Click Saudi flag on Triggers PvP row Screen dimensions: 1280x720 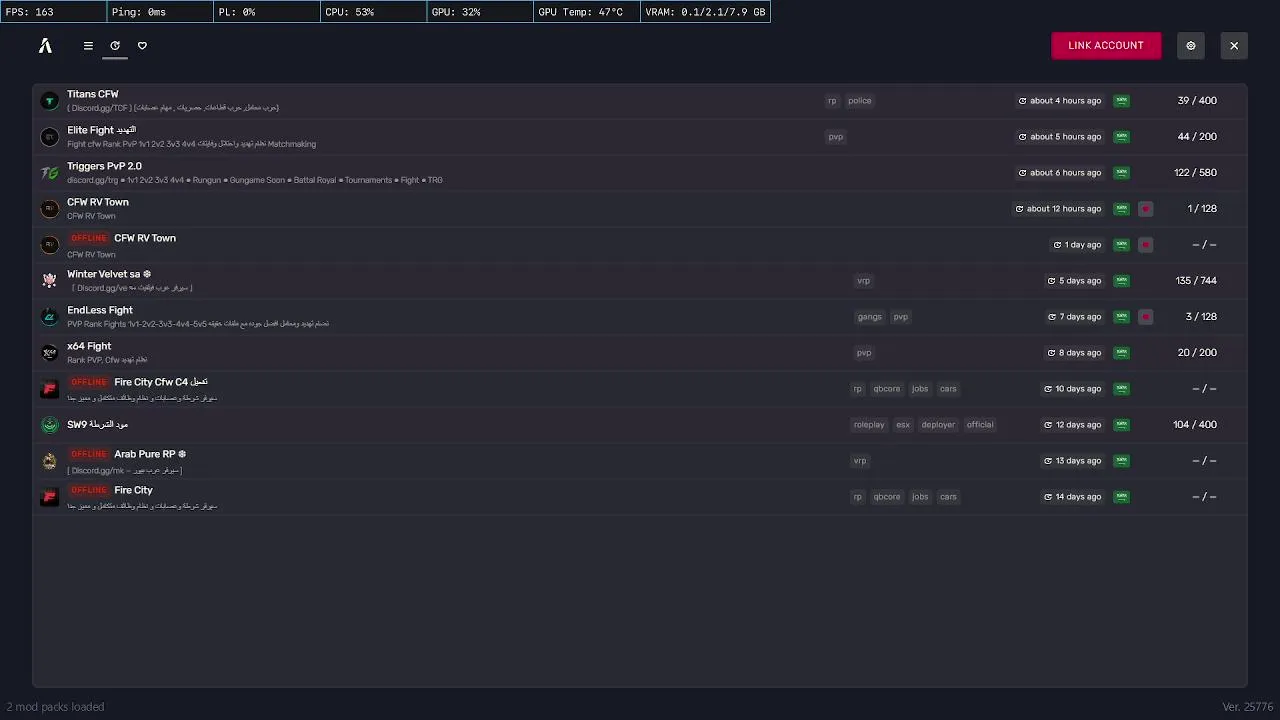1122,173
